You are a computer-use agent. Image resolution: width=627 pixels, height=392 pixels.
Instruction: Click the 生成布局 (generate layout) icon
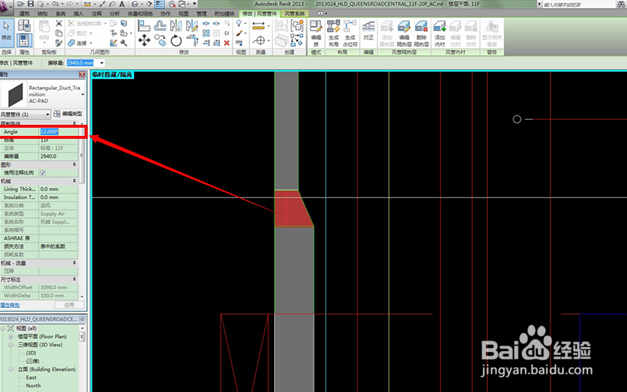[x=333, y=33]
